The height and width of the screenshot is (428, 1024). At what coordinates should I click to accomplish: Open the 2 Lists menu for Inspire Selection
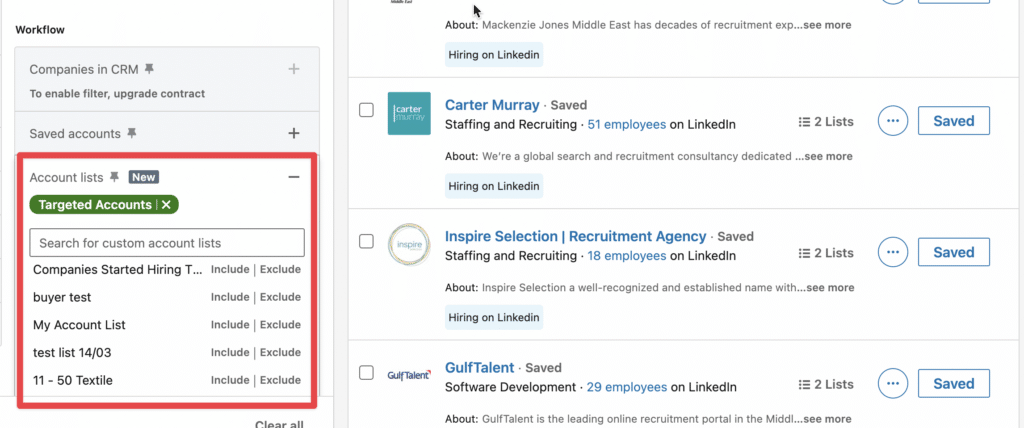pos(825,253)
